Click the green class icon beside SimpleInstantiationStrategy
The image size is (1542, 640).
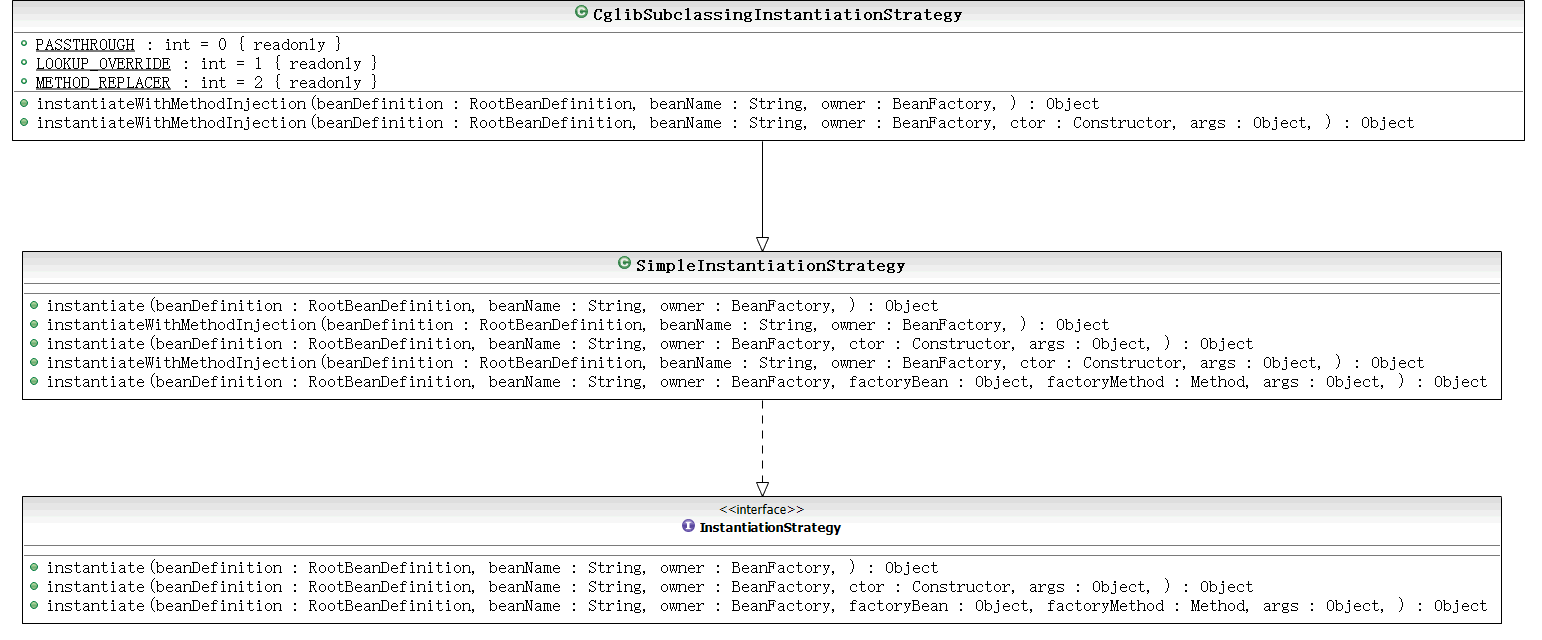coord(625,264)
